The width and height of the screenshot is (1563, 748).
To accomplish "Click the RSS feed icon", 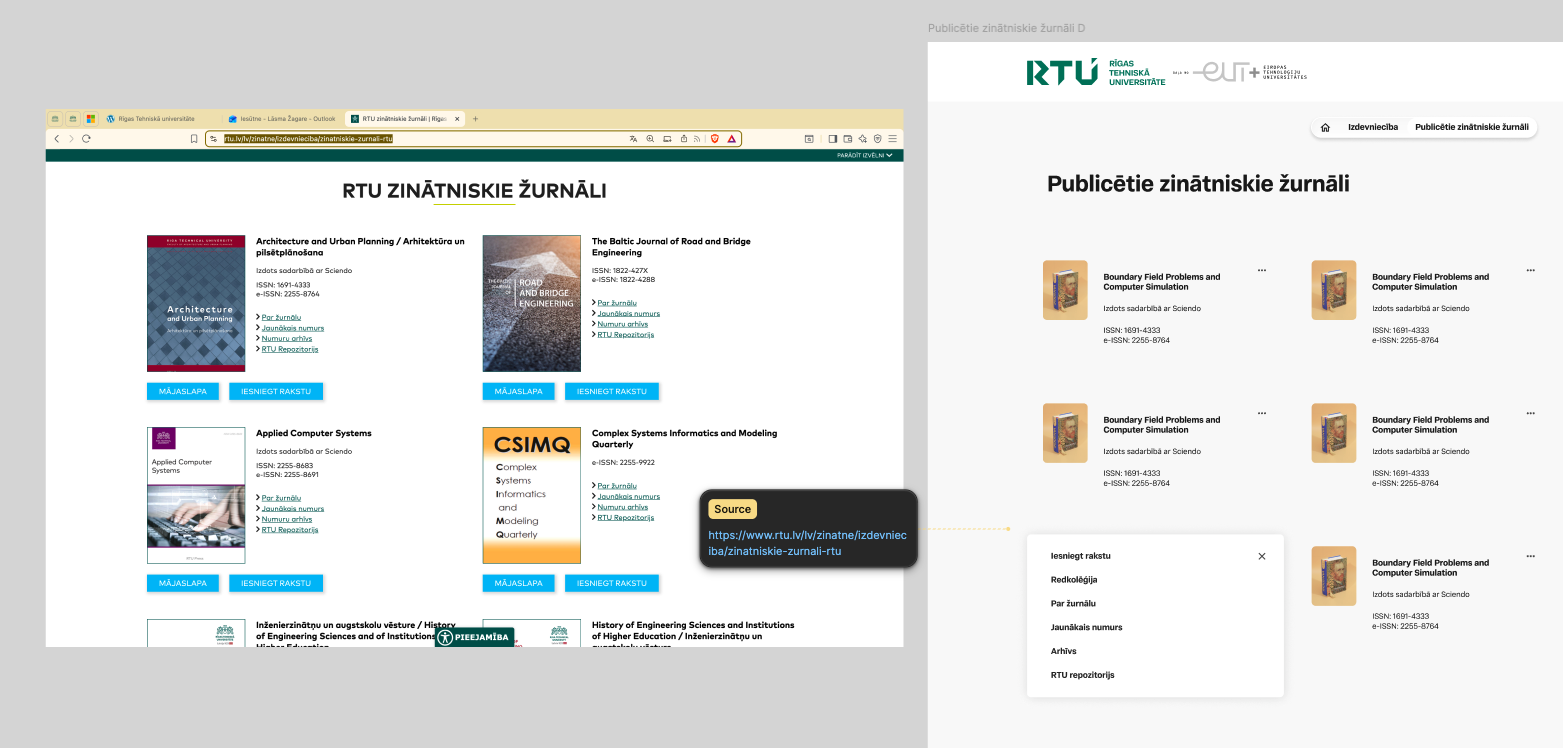I will pyautogui.click(x=699, y=139).
